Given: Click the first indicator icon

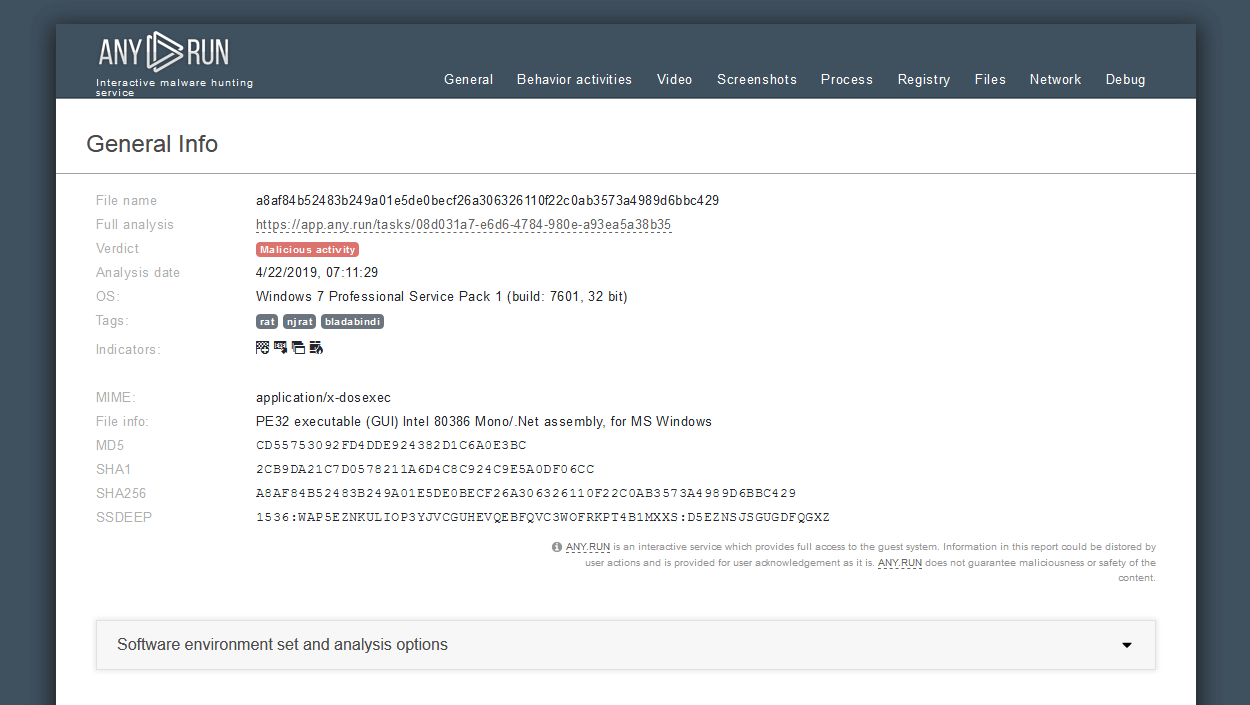Looking at the screenshot, I should 263,348.
